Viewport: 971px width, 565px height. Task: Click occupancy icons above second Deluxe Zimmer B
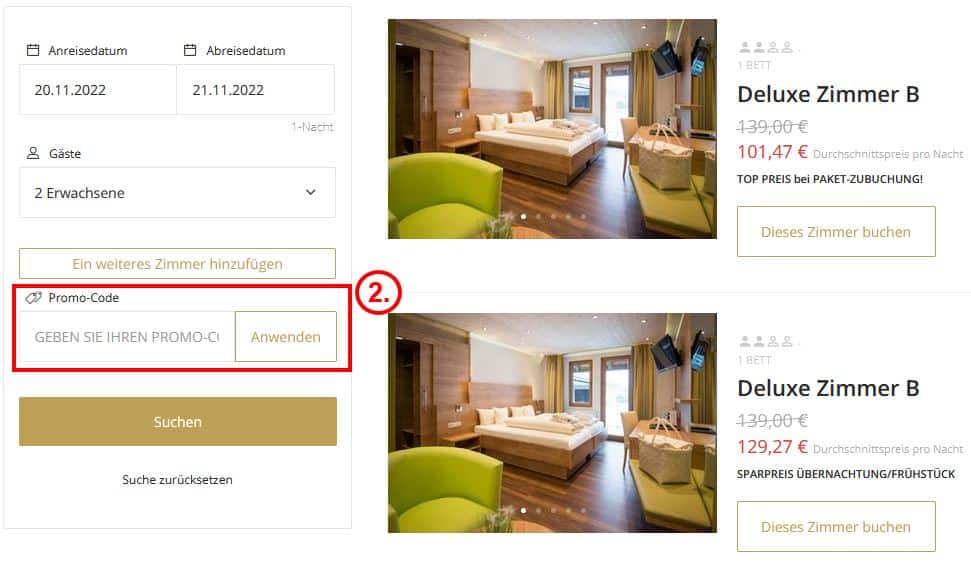766,341
